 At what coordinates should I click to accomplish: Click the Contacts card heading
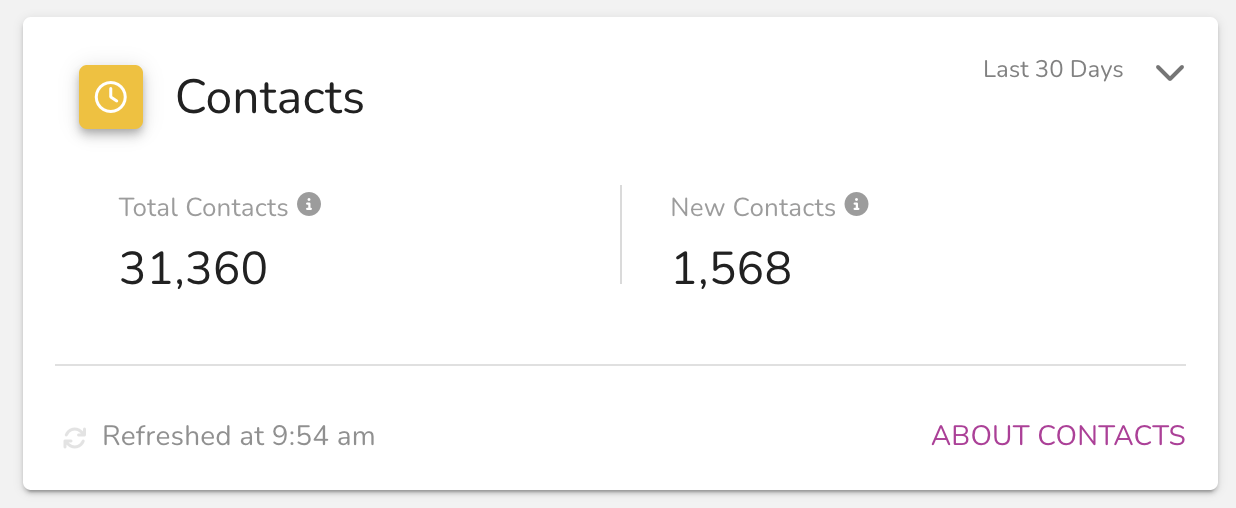point(270,97)
